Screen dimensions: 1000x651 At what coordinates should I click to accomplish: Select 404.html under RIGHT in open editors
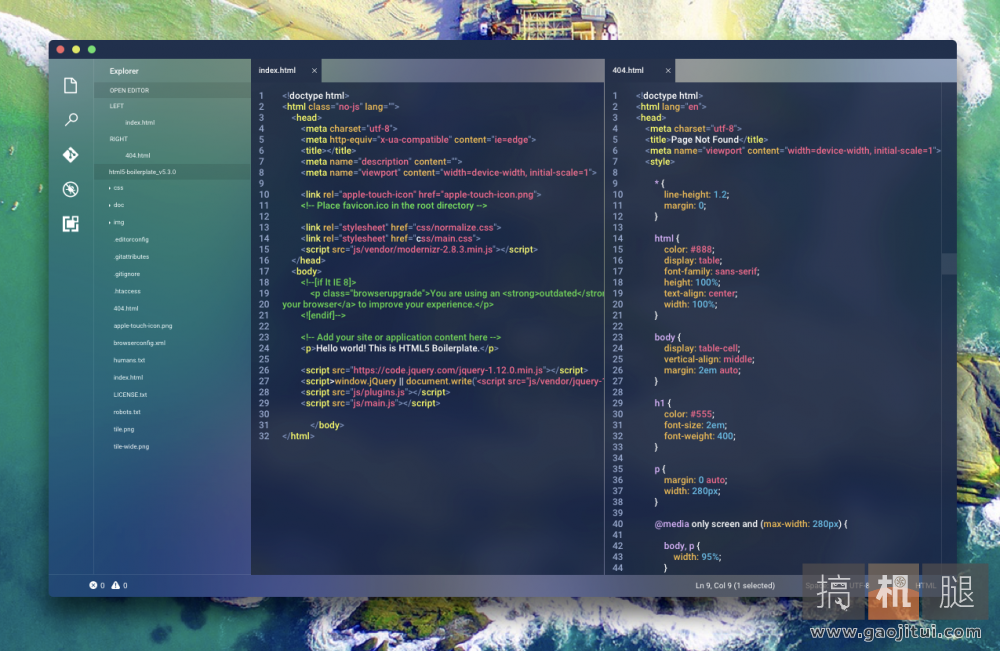point(138,156)
